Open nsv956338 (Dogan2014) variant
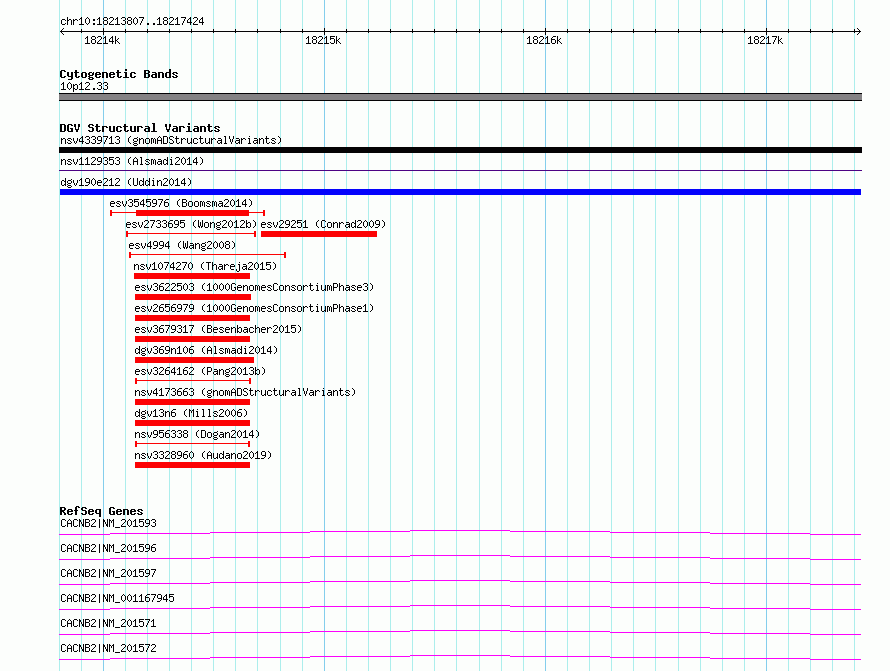This screenshot has width=890, height=671. 197,434
